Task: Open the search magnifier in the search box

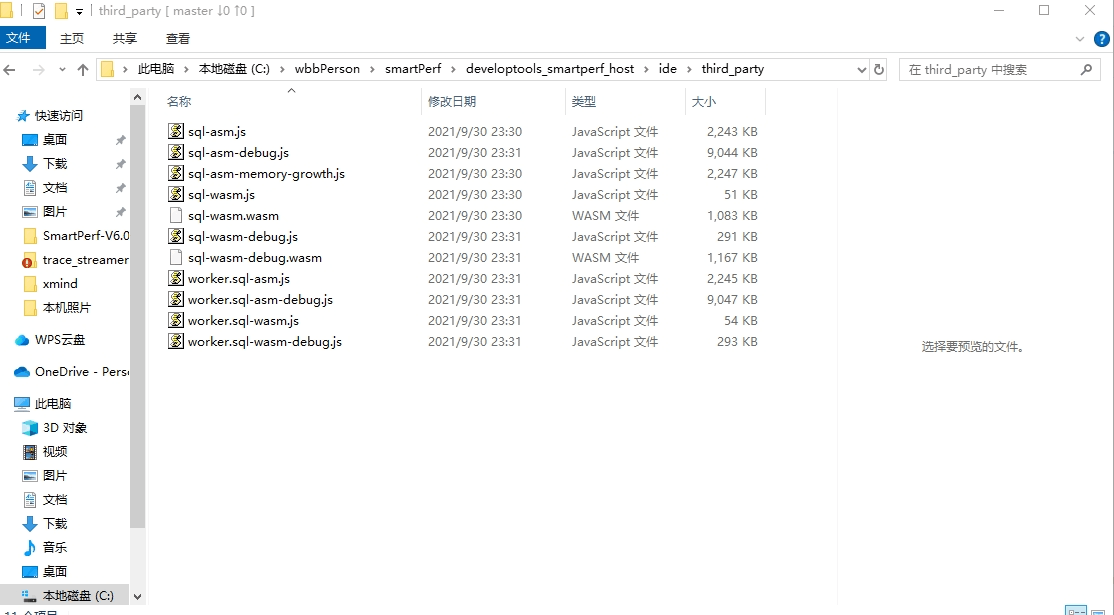Action: pyautogui.click(x=1087, y=69)
